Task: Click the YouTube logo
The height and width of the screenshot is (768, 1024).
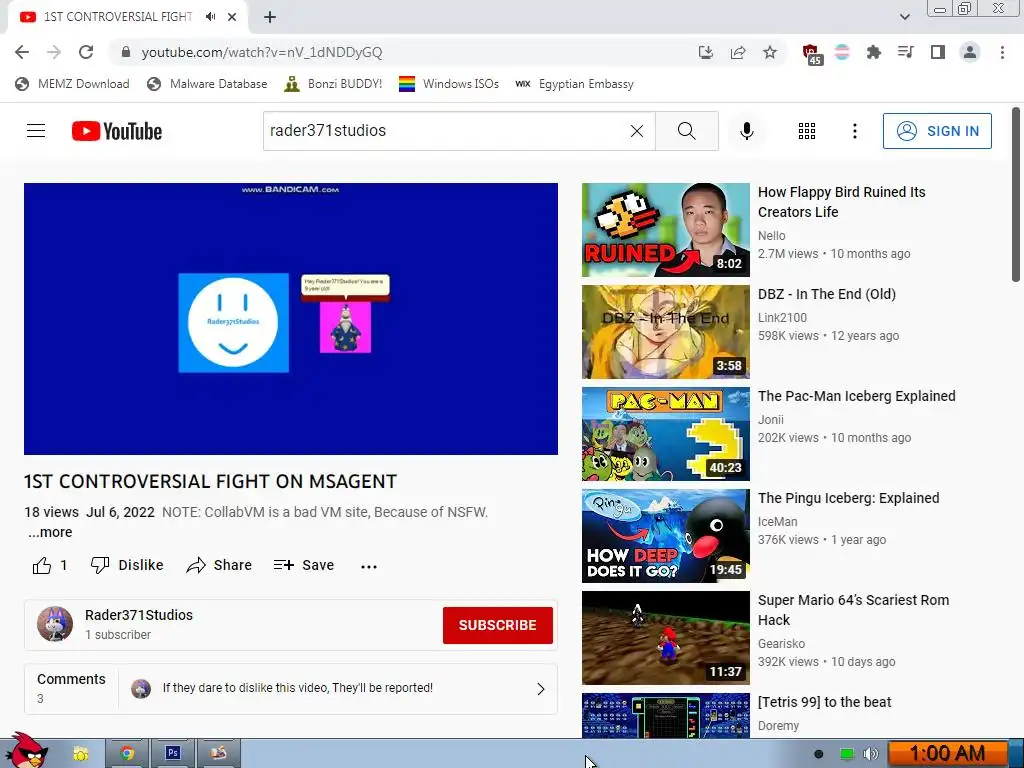Action: click(117, 131)
